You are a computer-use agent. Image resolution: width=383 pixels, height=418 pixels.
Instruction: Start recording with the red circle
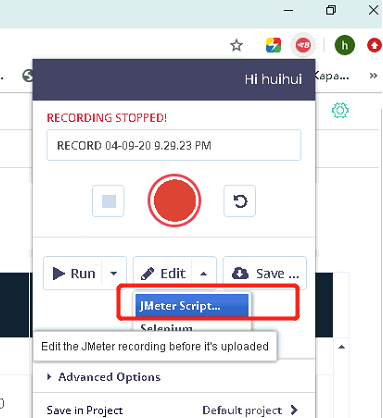[174, 200]
